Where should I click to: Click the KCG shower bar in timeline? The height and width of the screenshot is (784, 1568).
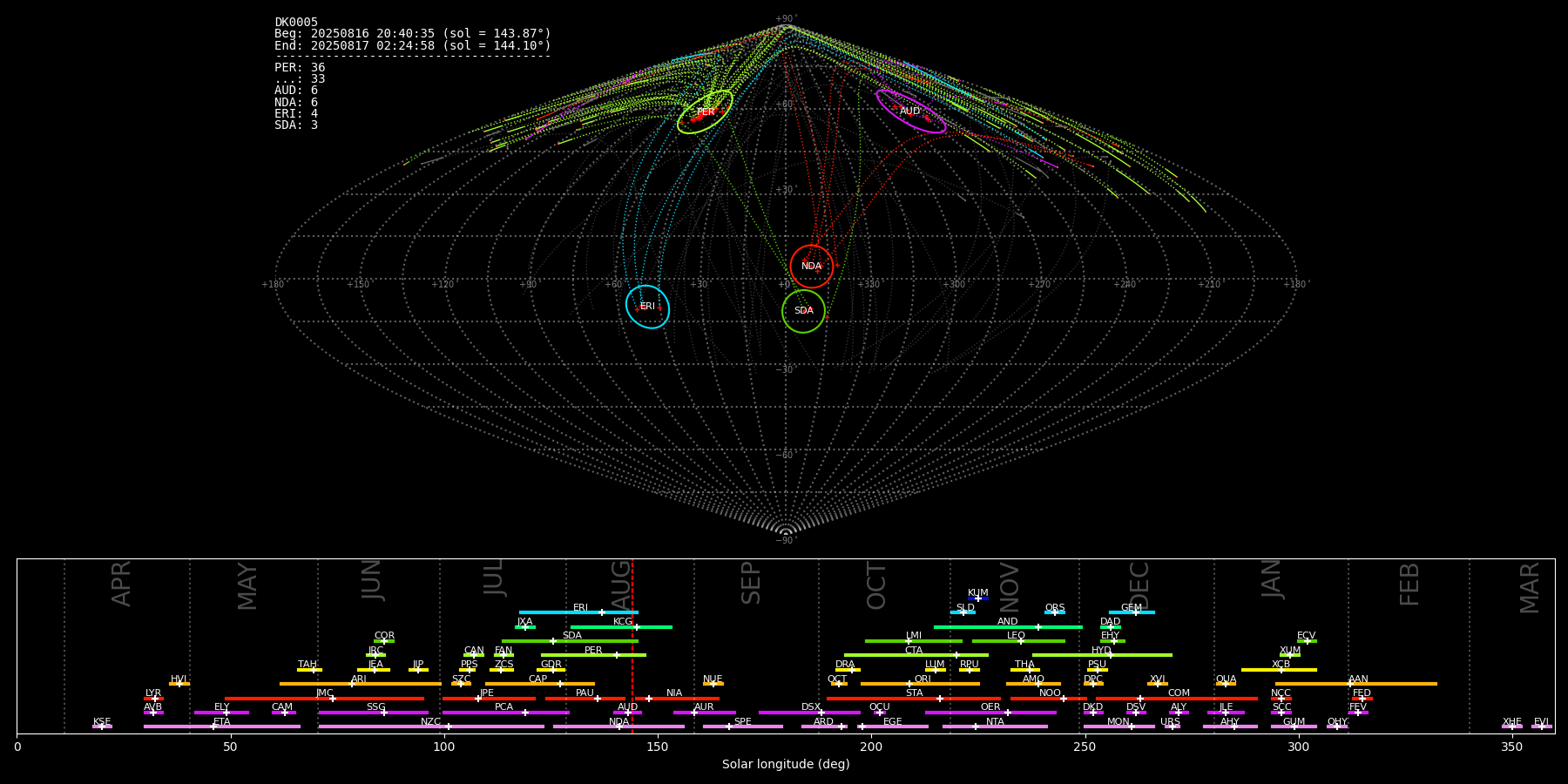click(621, 627)
